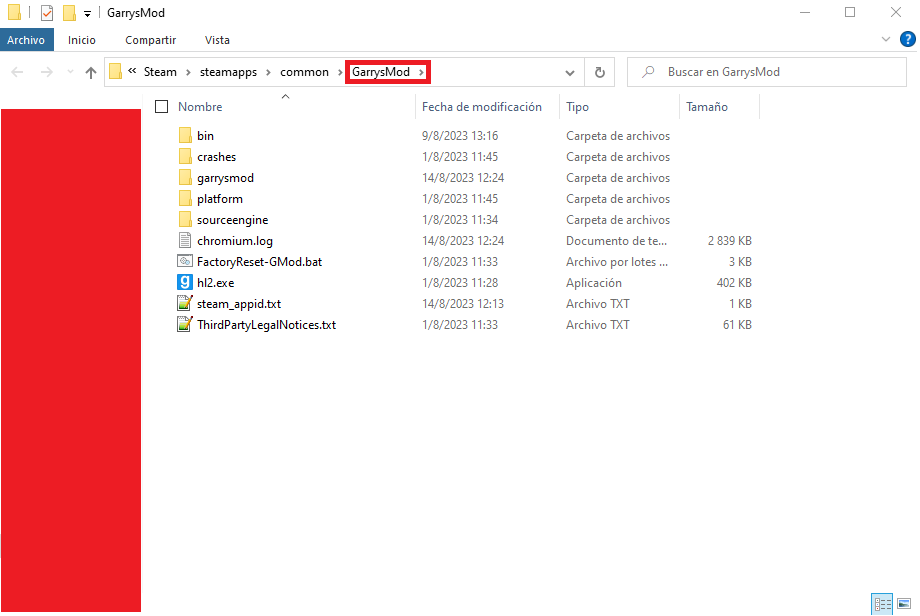Expand the chevron after GarrysMod breadcrumb
The image size is (920, 616).
click(421, 72)
